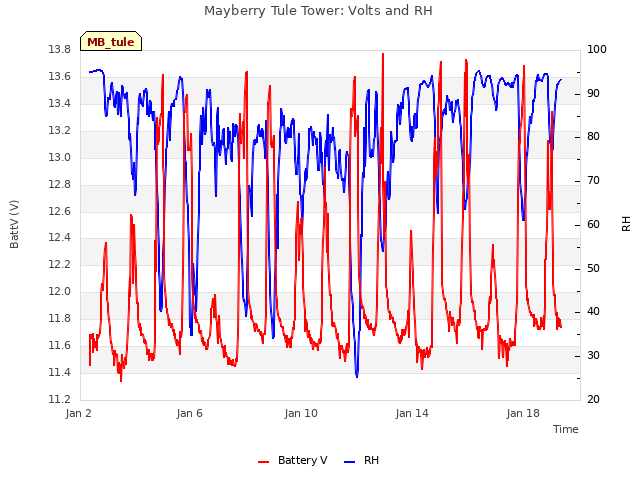Image resolution: width=640 pixels, height=480 pixels.
Task: Click the Jan 6 x-axis tick label
Action: click(x=189, y=413)
